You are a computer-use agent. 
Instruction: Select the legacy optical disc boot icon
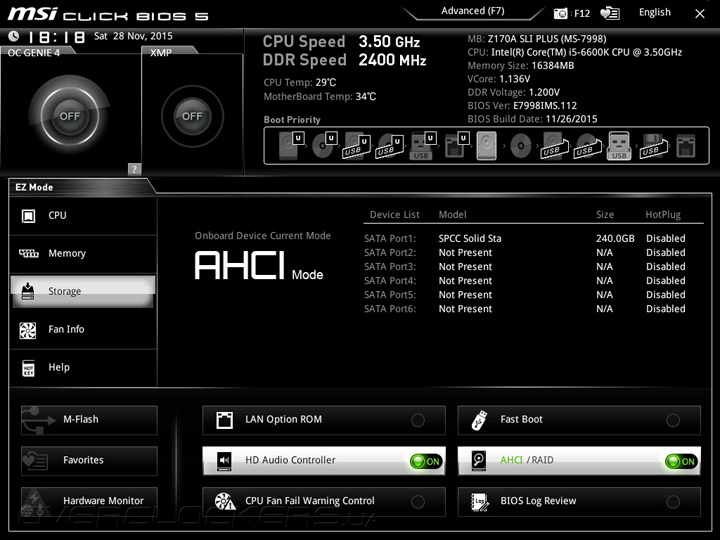(x=521, y=146)
